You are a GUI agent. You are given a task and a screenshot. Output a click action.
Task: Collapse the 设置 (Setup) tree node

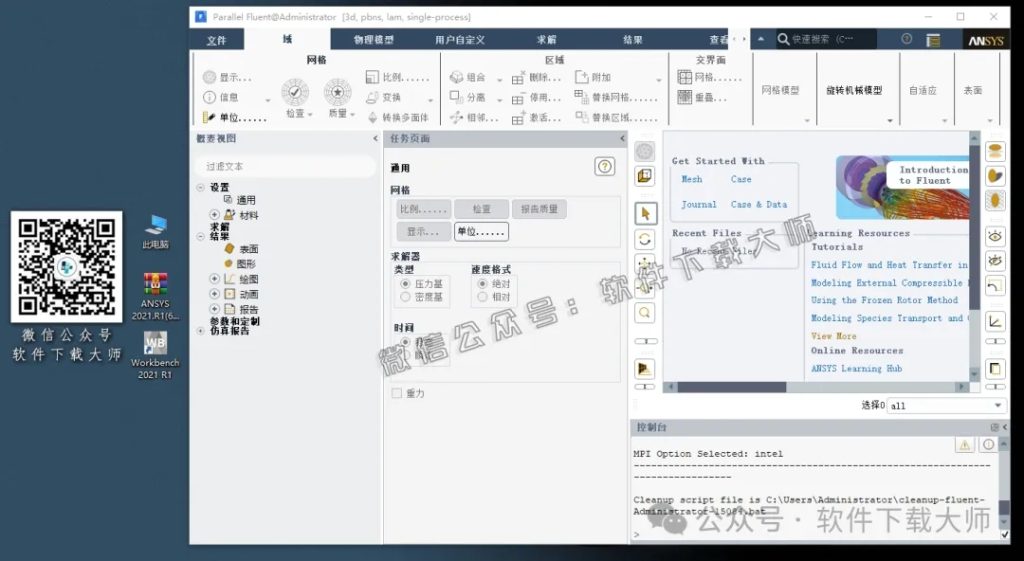coord(200,187)
